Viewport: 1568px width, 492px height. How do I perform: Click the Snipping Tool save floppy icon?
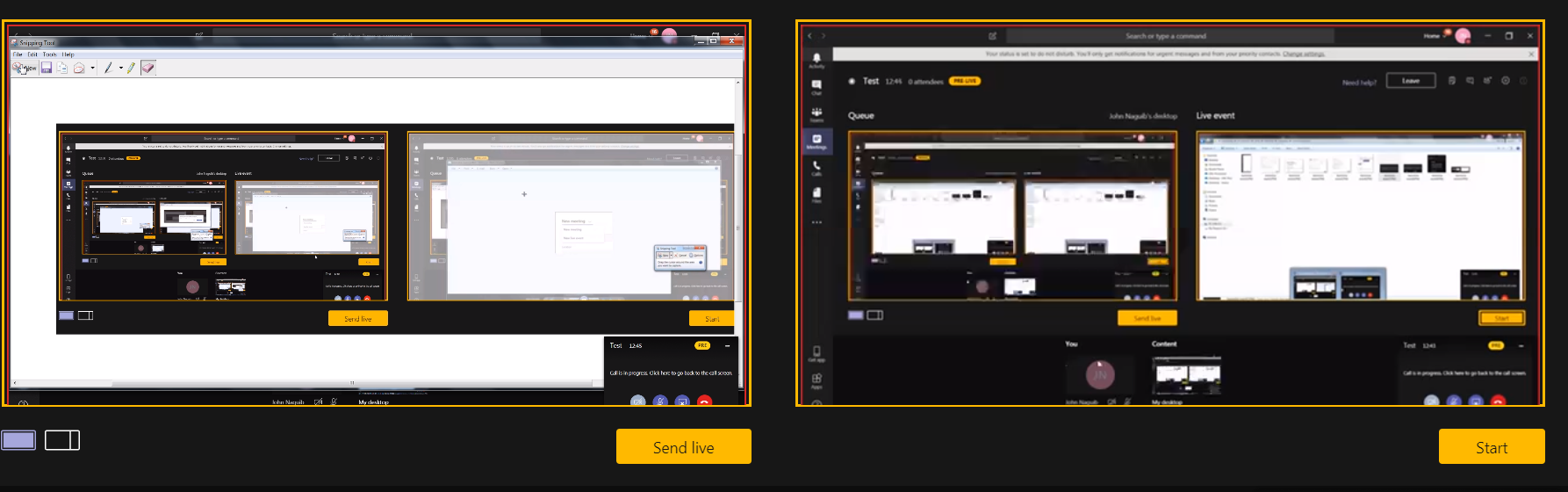47,68
